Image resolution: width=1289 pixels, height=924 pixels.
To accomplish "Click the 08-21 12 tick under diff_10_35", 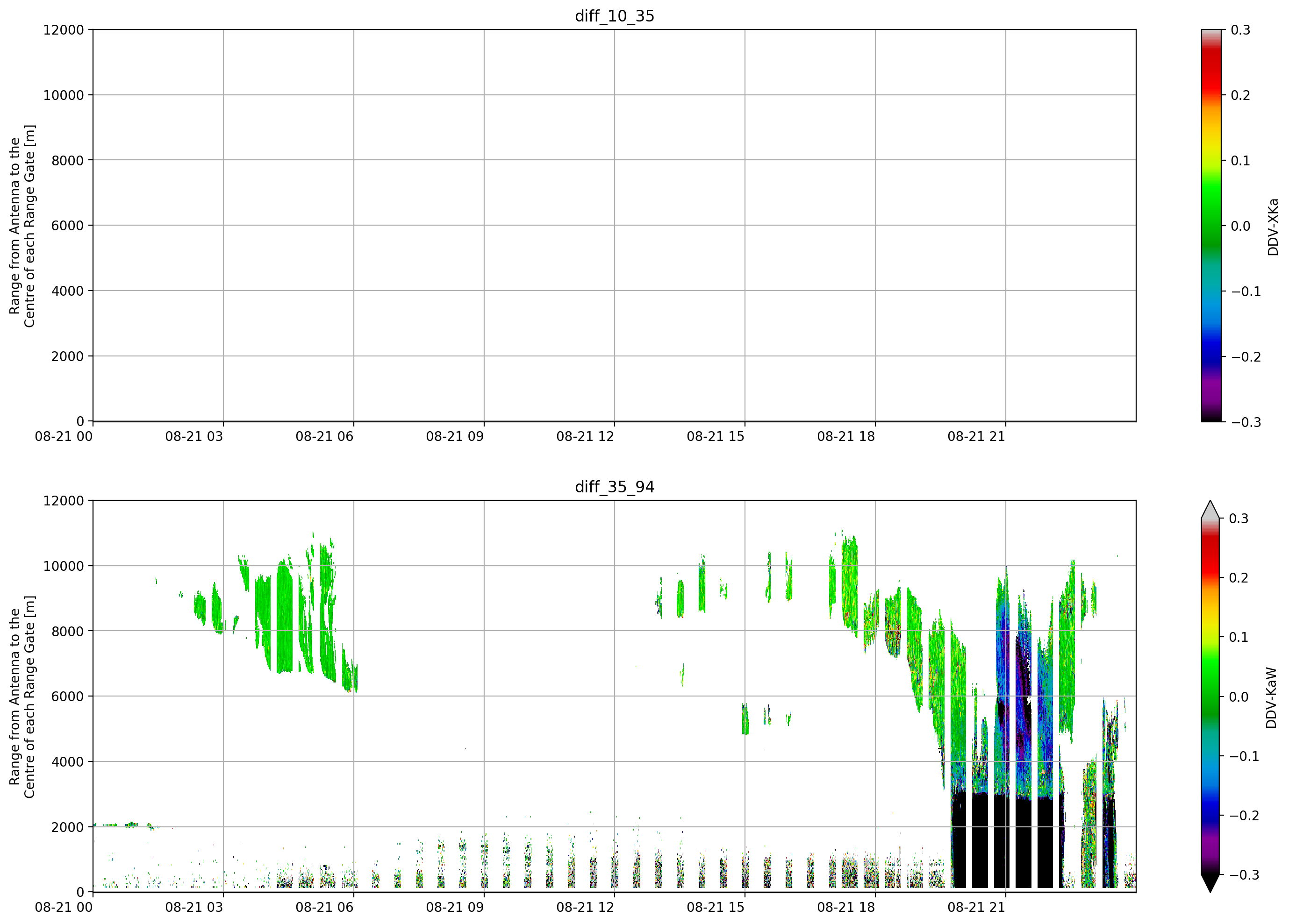I will tap(586, 436).
